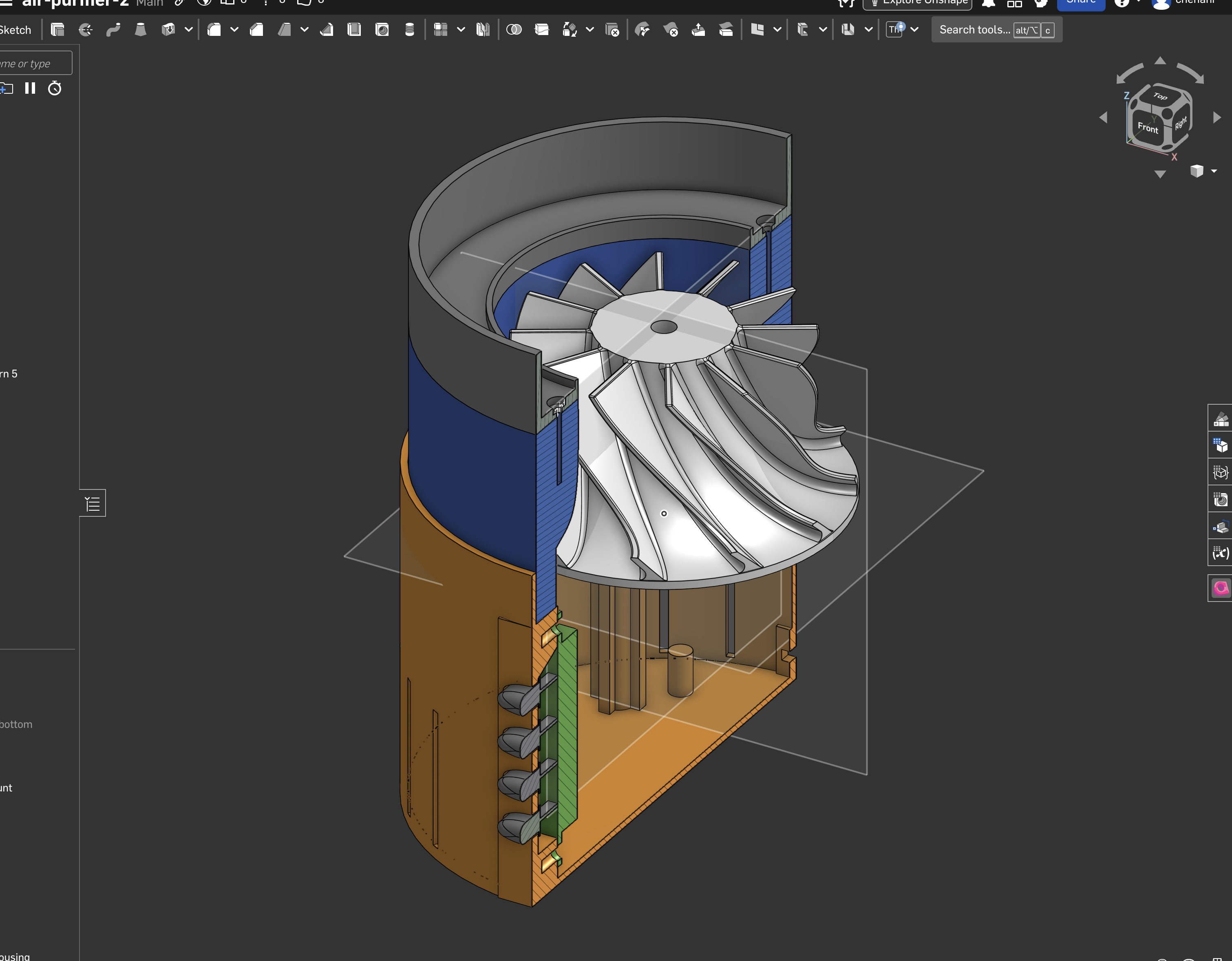
Task: Rotate view clockwise with curved right arrow
Action: click(x=1191, y=73)
